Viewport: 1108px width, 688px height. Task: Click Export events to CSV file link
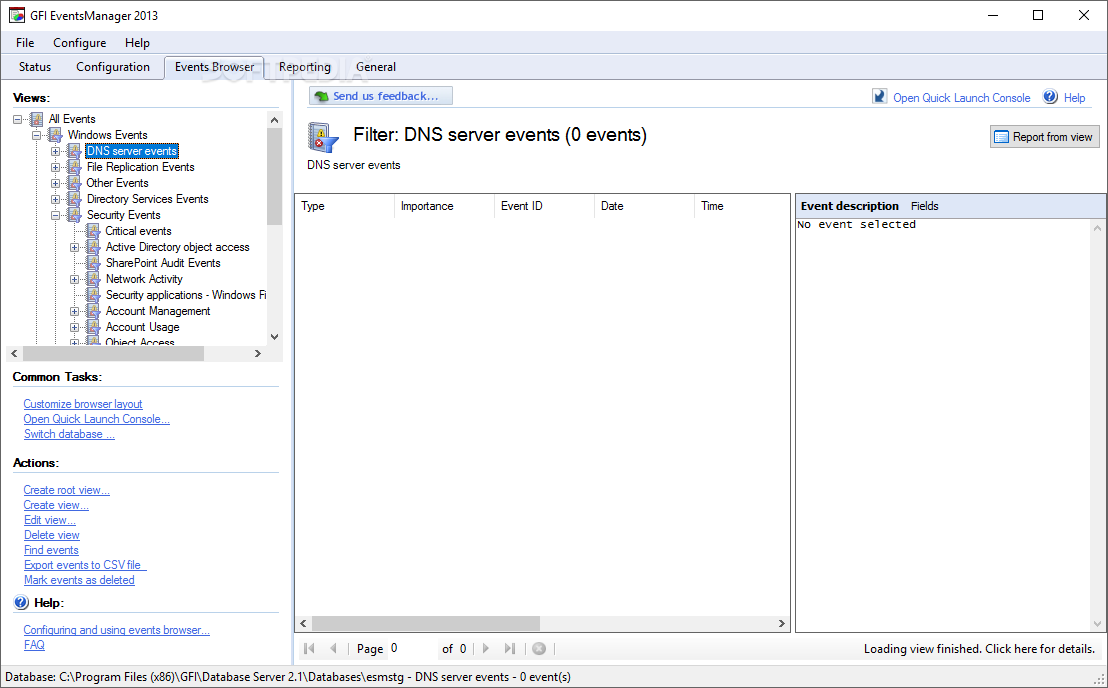pos(85,564)
